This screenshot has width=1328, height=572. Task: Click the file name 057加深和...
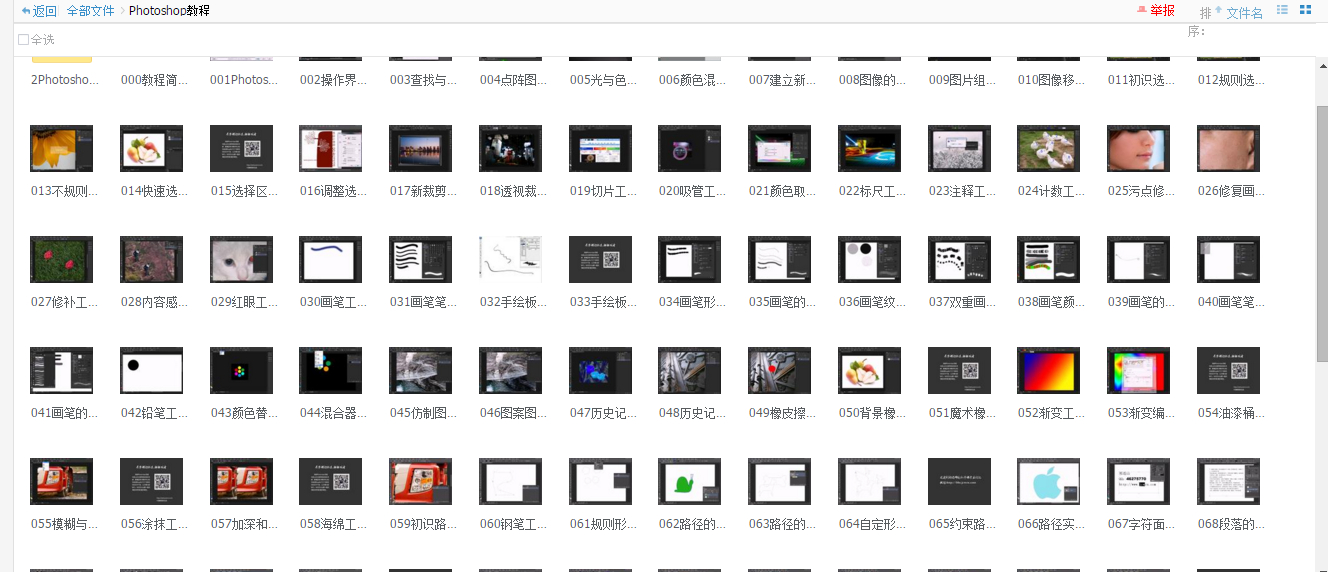244,524
